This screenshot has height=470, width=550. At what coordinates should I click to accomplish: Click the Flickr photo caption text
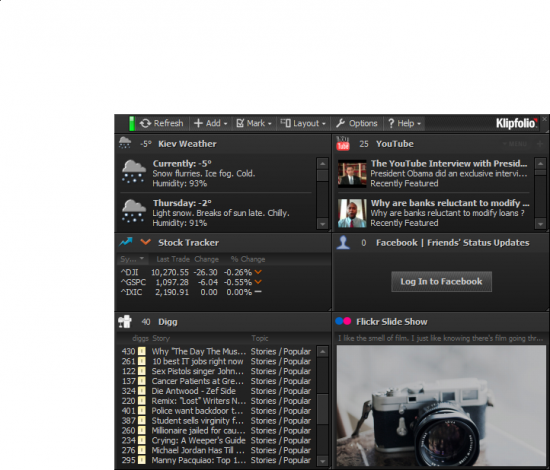click(441, 338)
